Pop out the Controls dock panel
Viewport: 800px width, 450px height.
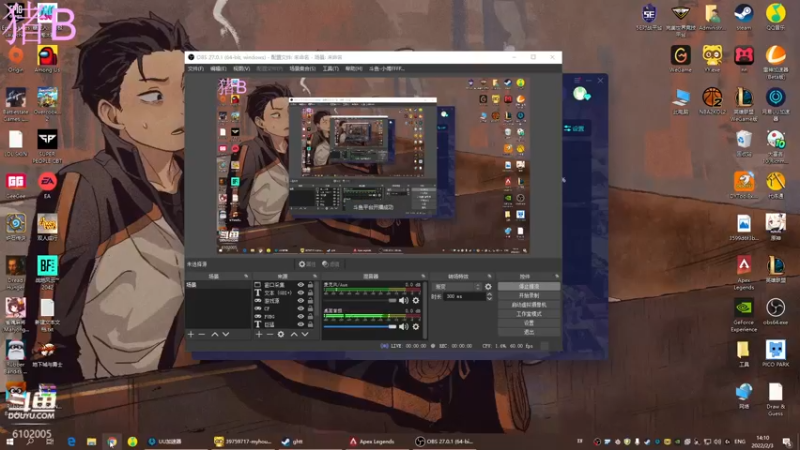click(557, 276)
